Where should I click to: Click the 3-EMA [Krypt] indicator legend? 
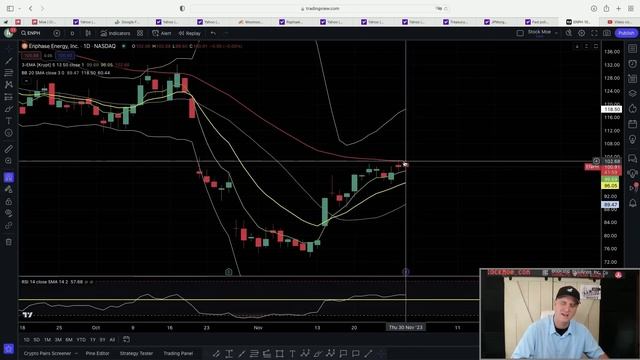[x=53, y=65]
